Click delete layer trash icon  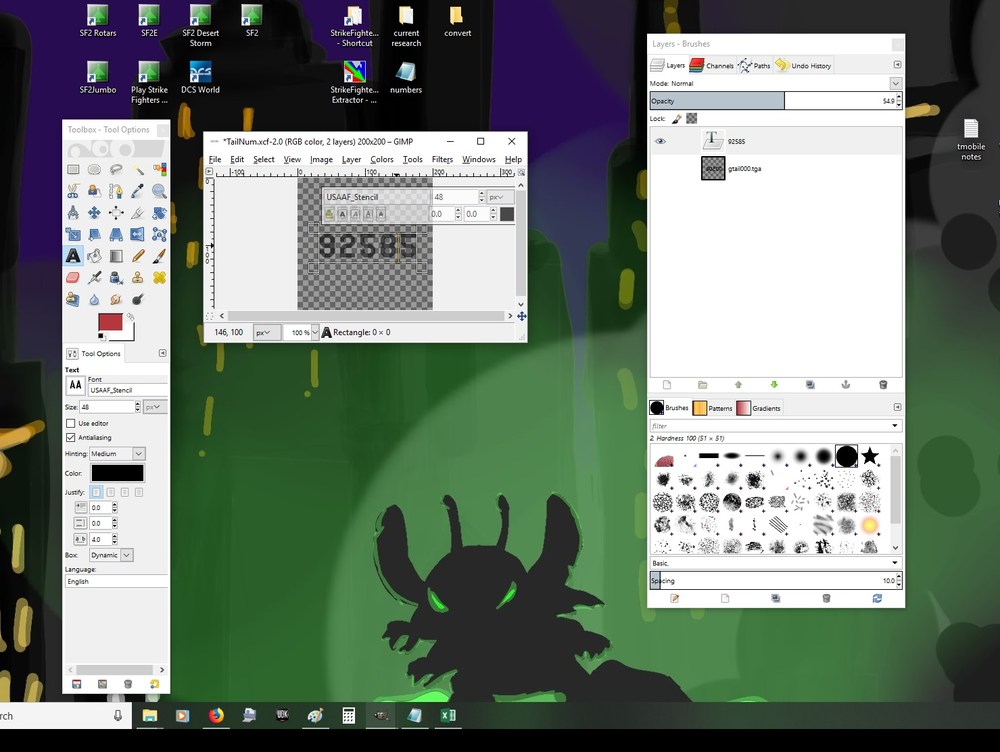point(883,385)
